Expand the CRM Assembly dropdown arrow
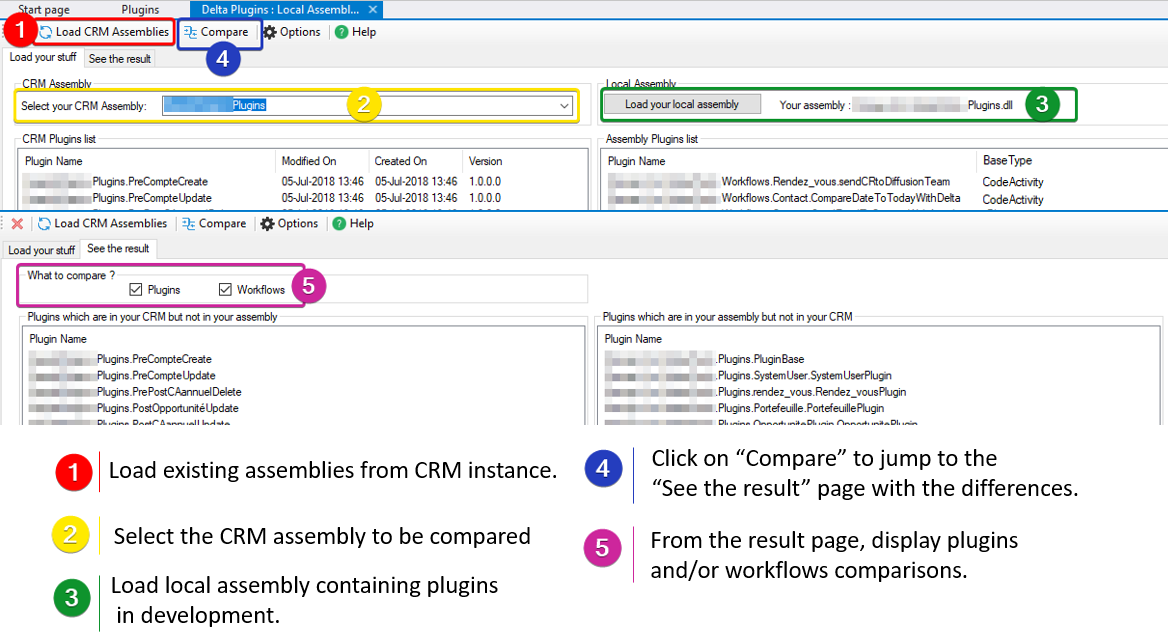1168x640 pixels. tap(565, 106)
